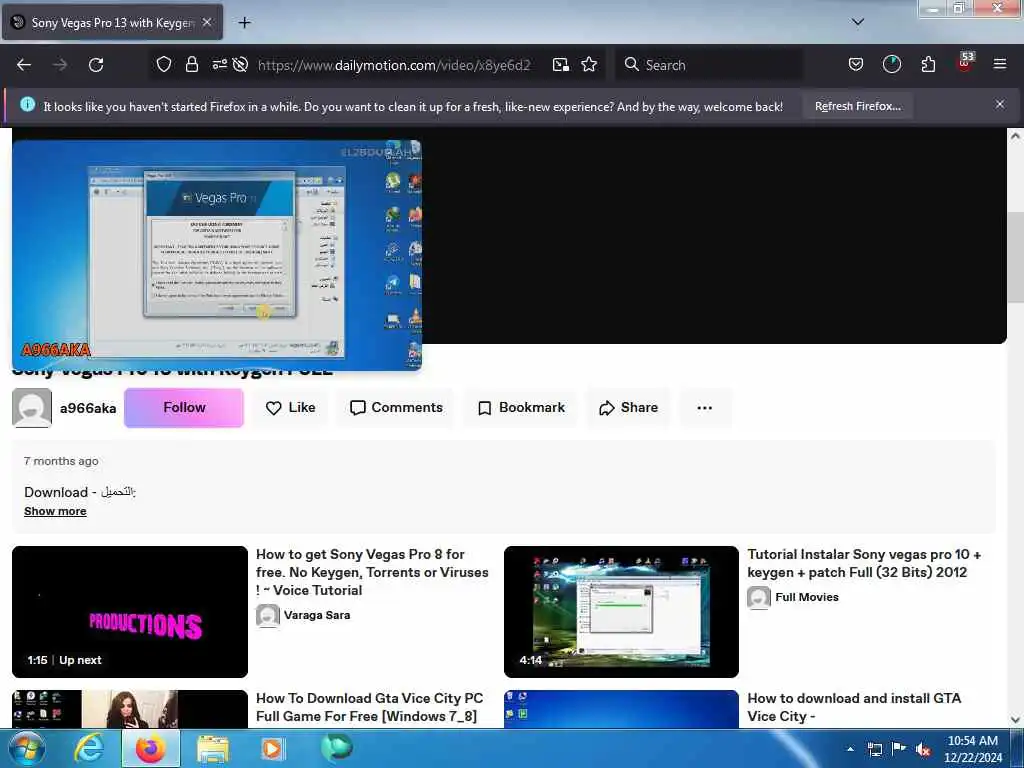Bookmark this video
Screen dimensions: 1024x768
(520, 408)
